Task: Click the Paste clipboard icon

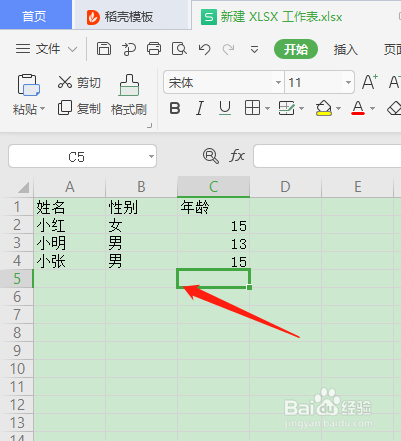Action: click(28, 85)
